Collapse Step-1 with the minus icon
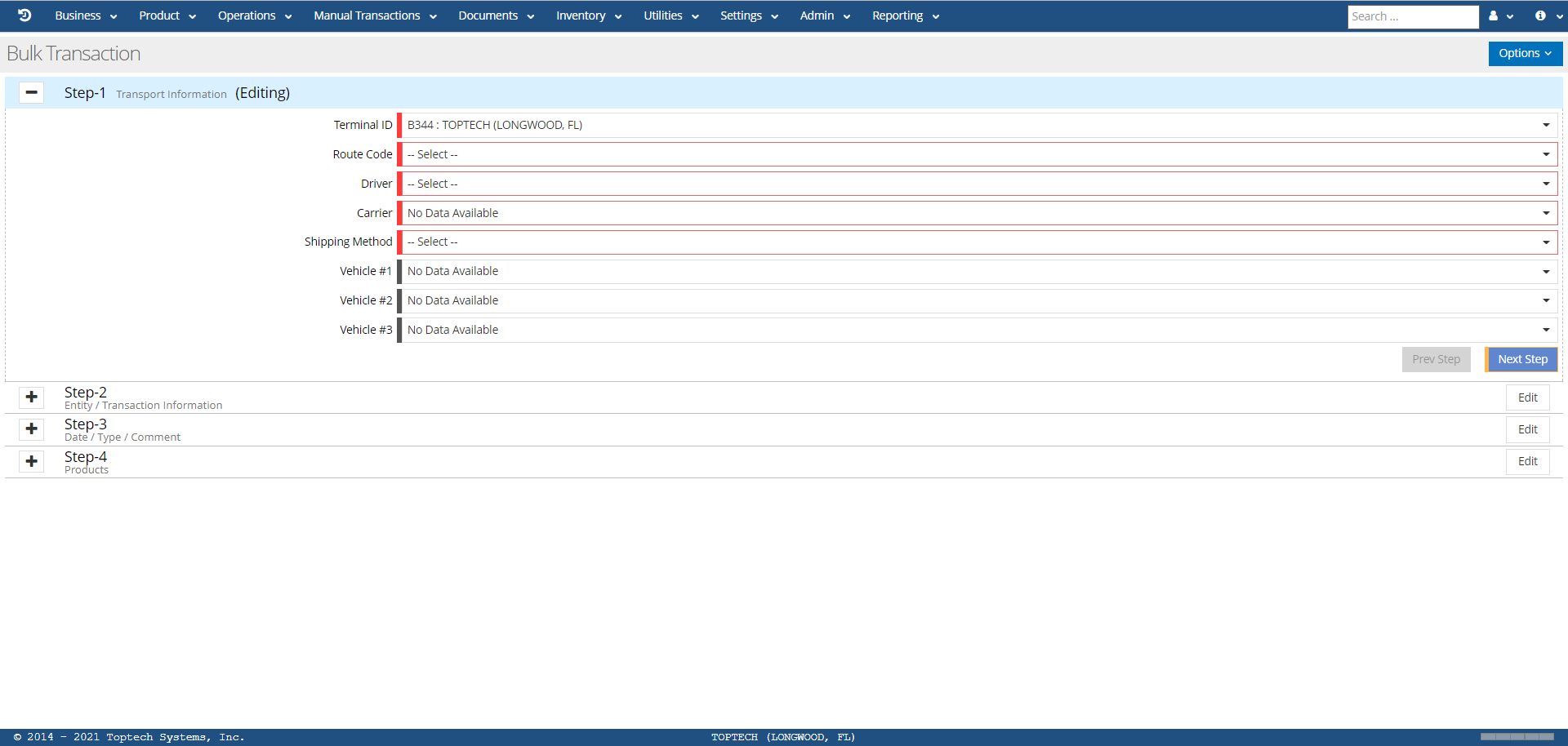This screenshot has height=746, width=1568. tap(31, 93)
